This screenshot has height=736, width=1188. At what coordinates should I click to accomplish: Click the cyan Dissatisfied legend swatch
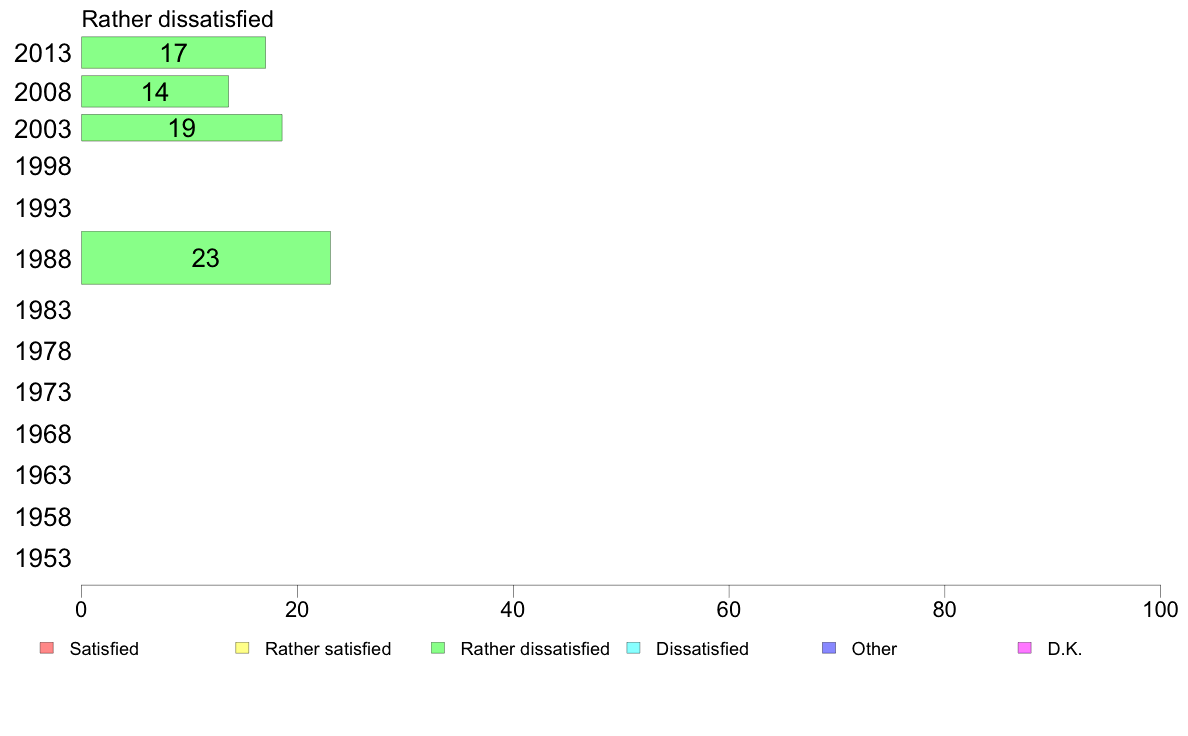tap(633, 648)
